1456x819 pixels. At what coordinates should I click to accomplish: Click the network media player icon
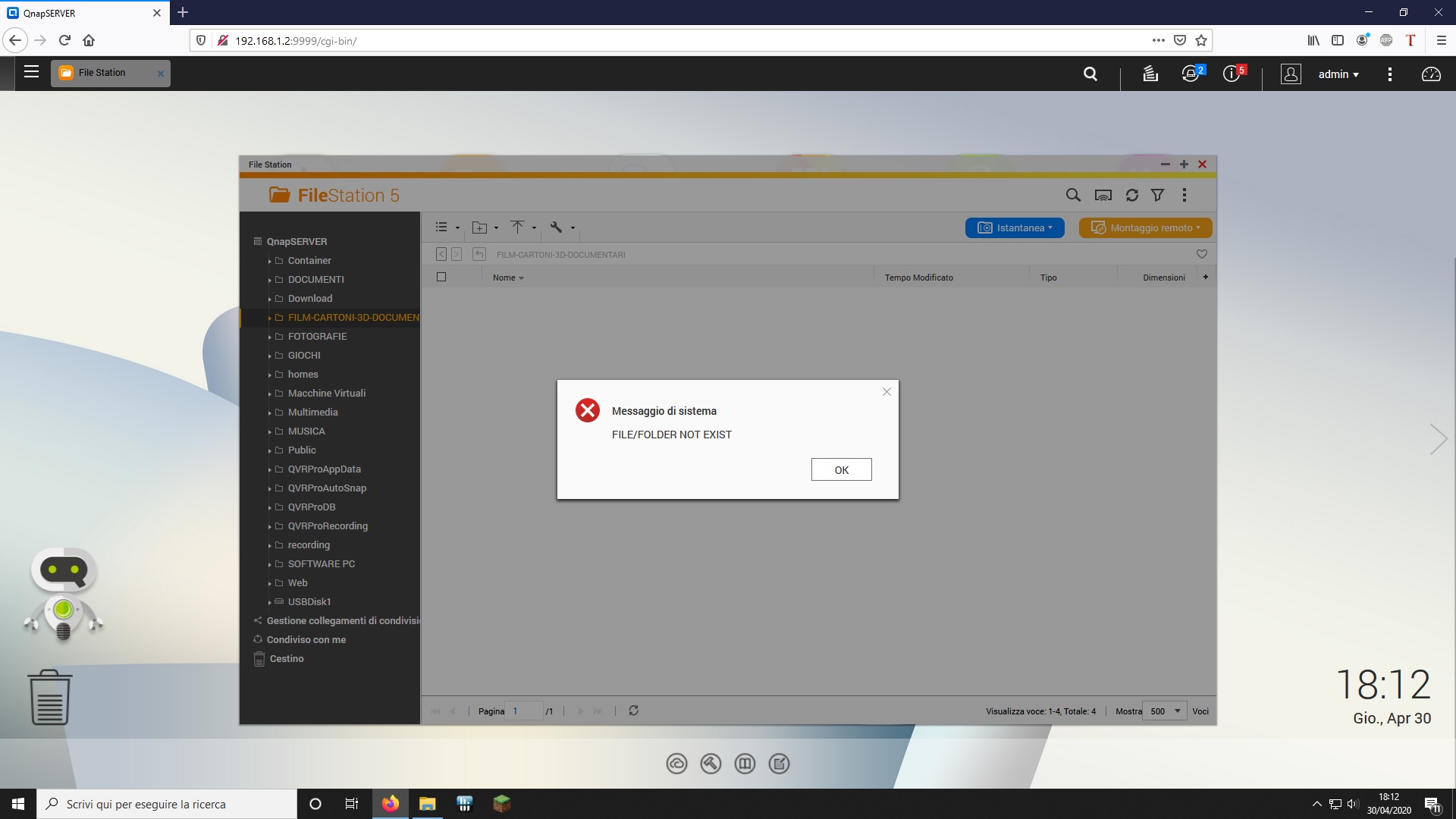[x=1103, y=196]
